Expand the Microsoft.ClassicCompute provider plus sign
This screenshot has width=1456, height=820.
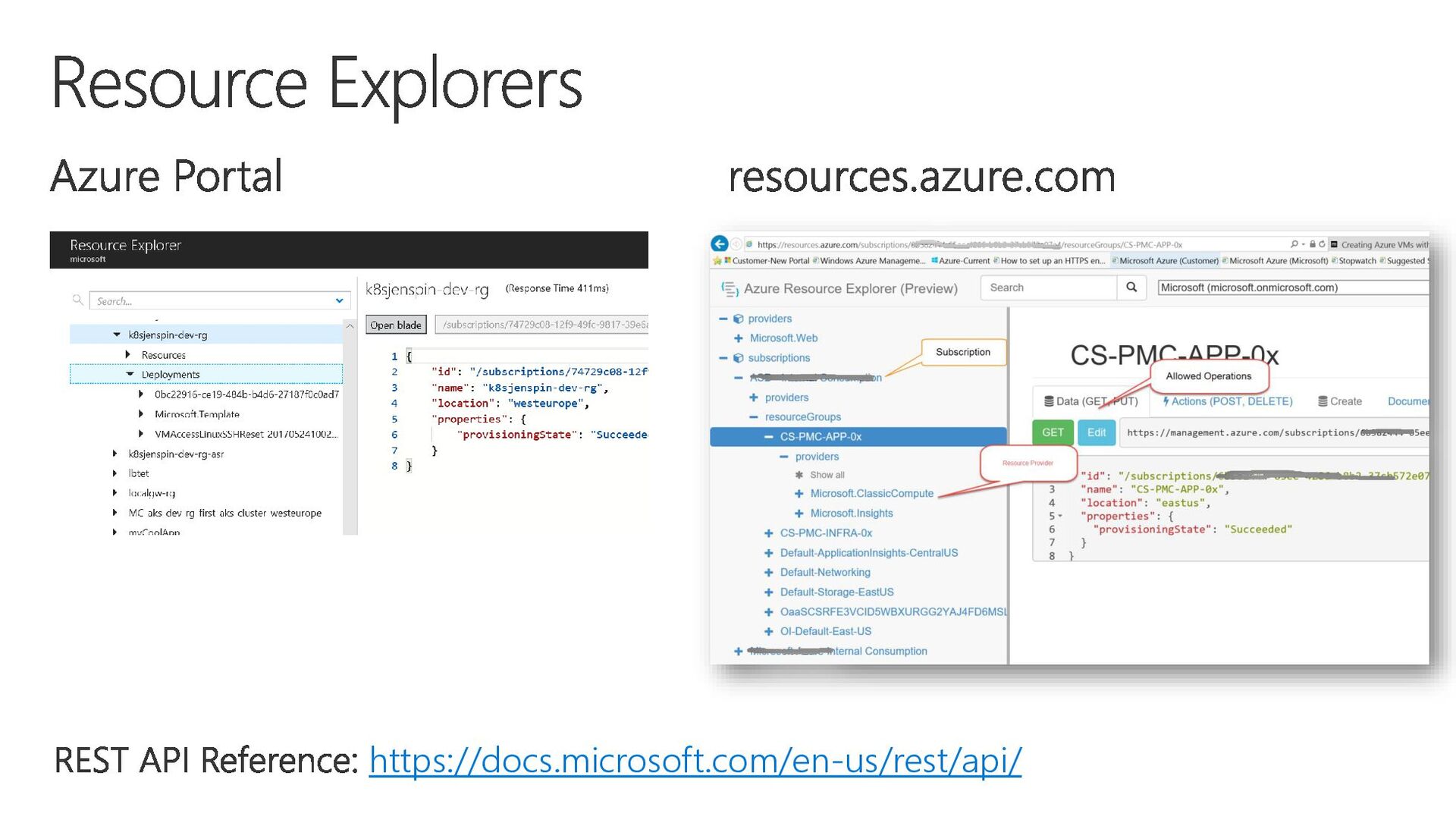(x=799, y=494)
